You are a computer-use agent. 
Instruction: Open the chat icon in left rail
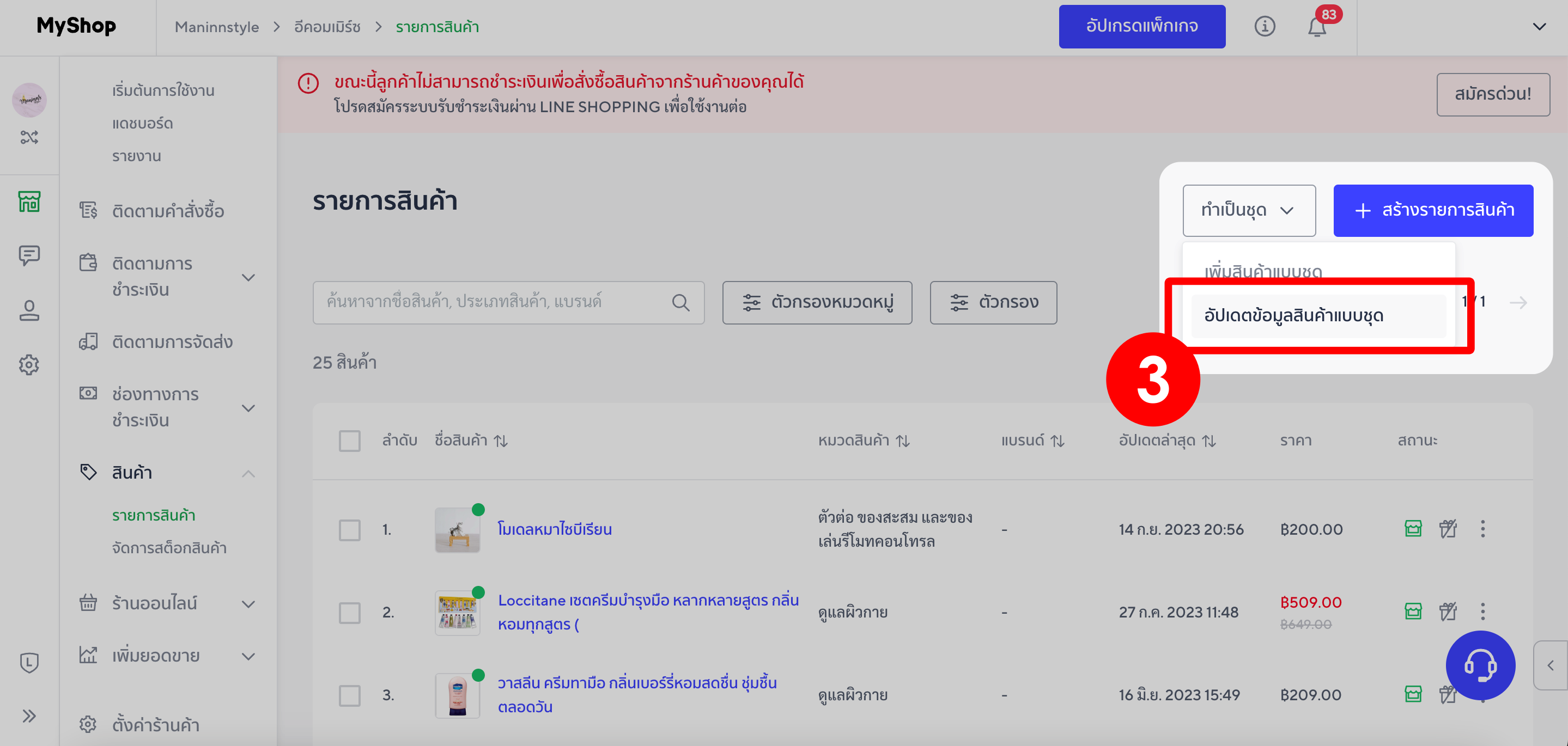tap(29, 255)
